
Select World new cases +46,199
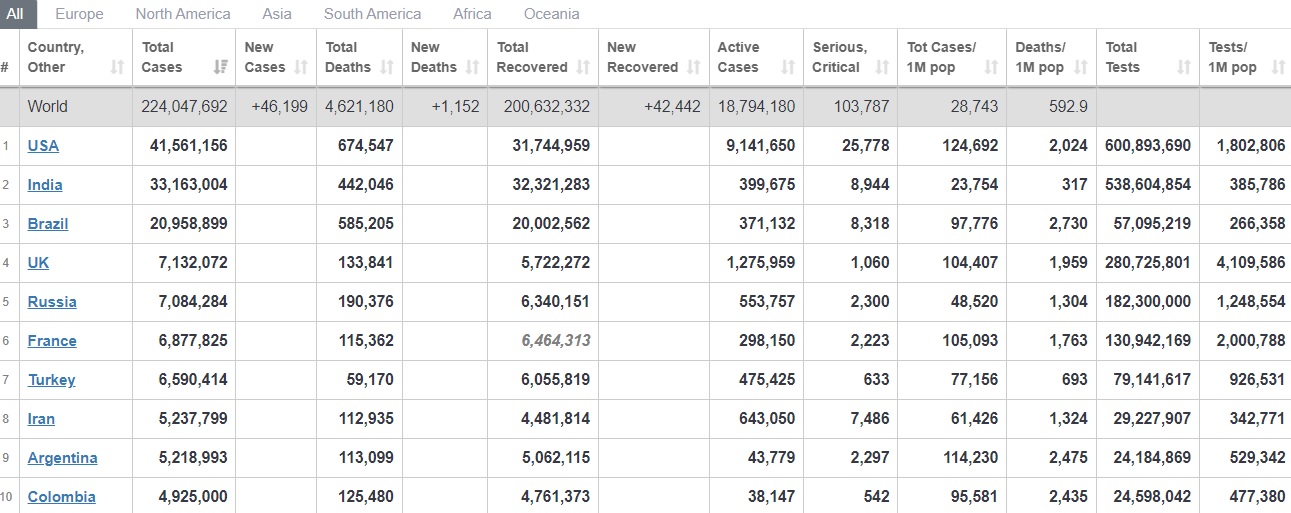279,106
